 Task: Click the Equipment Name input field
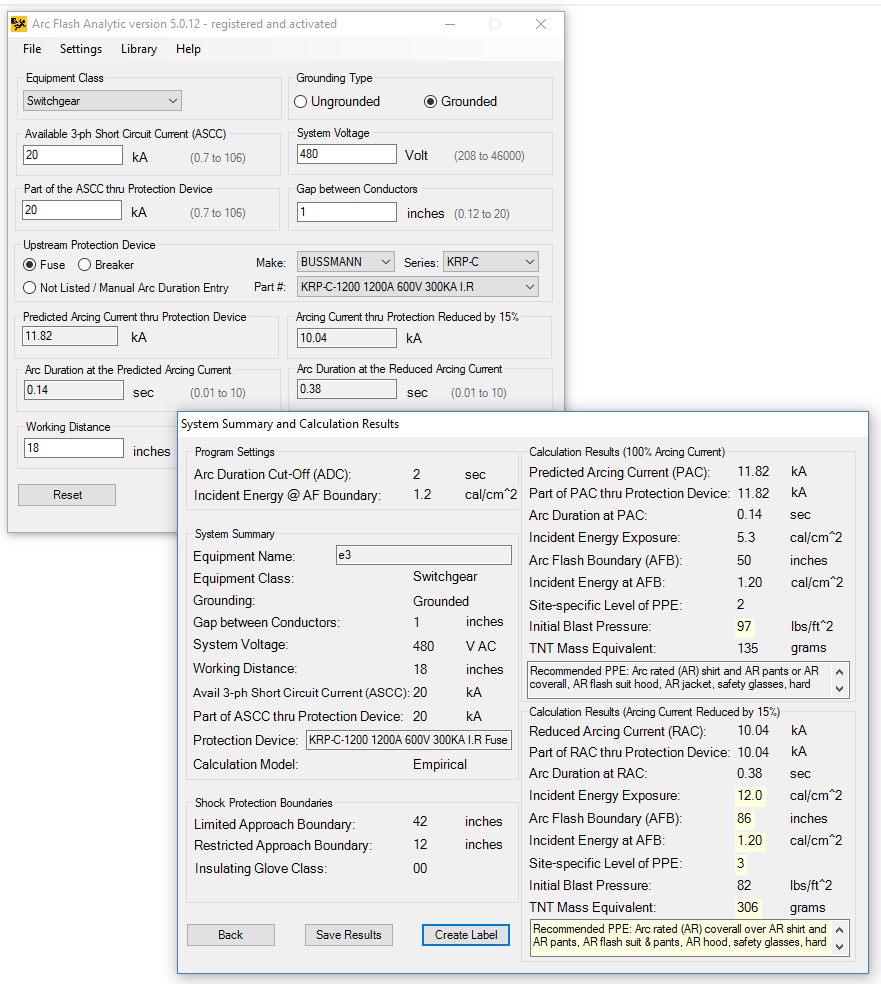[x=423, y=556]
